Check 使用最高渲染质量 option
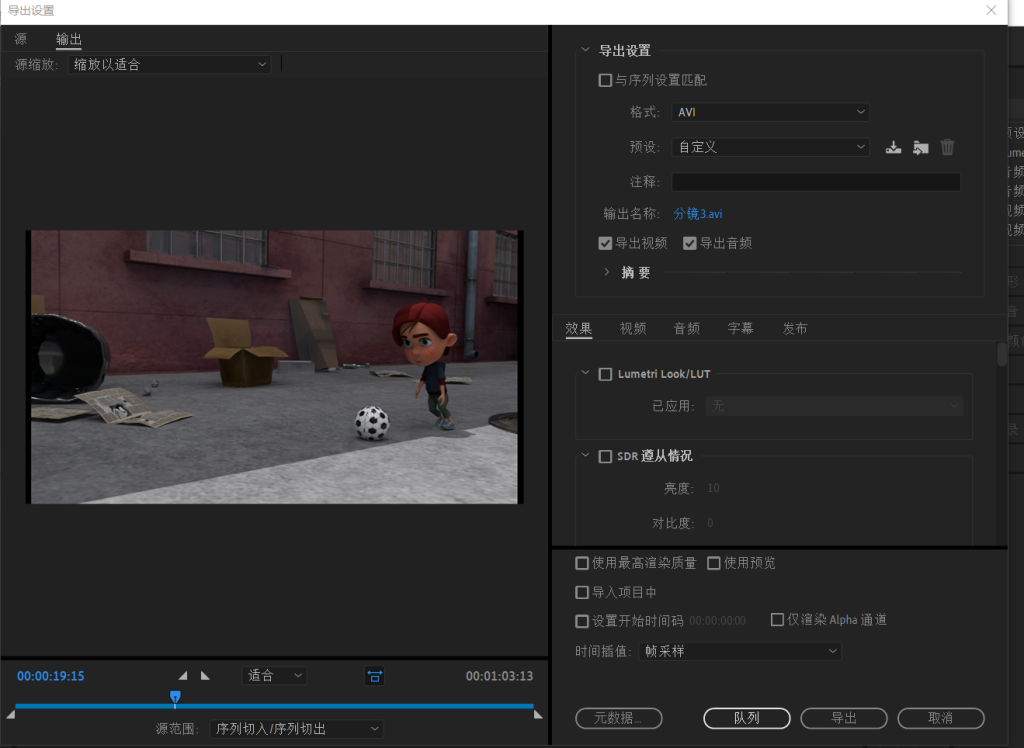The height and width of the screenshot is (748, 1024). (582, 563)
